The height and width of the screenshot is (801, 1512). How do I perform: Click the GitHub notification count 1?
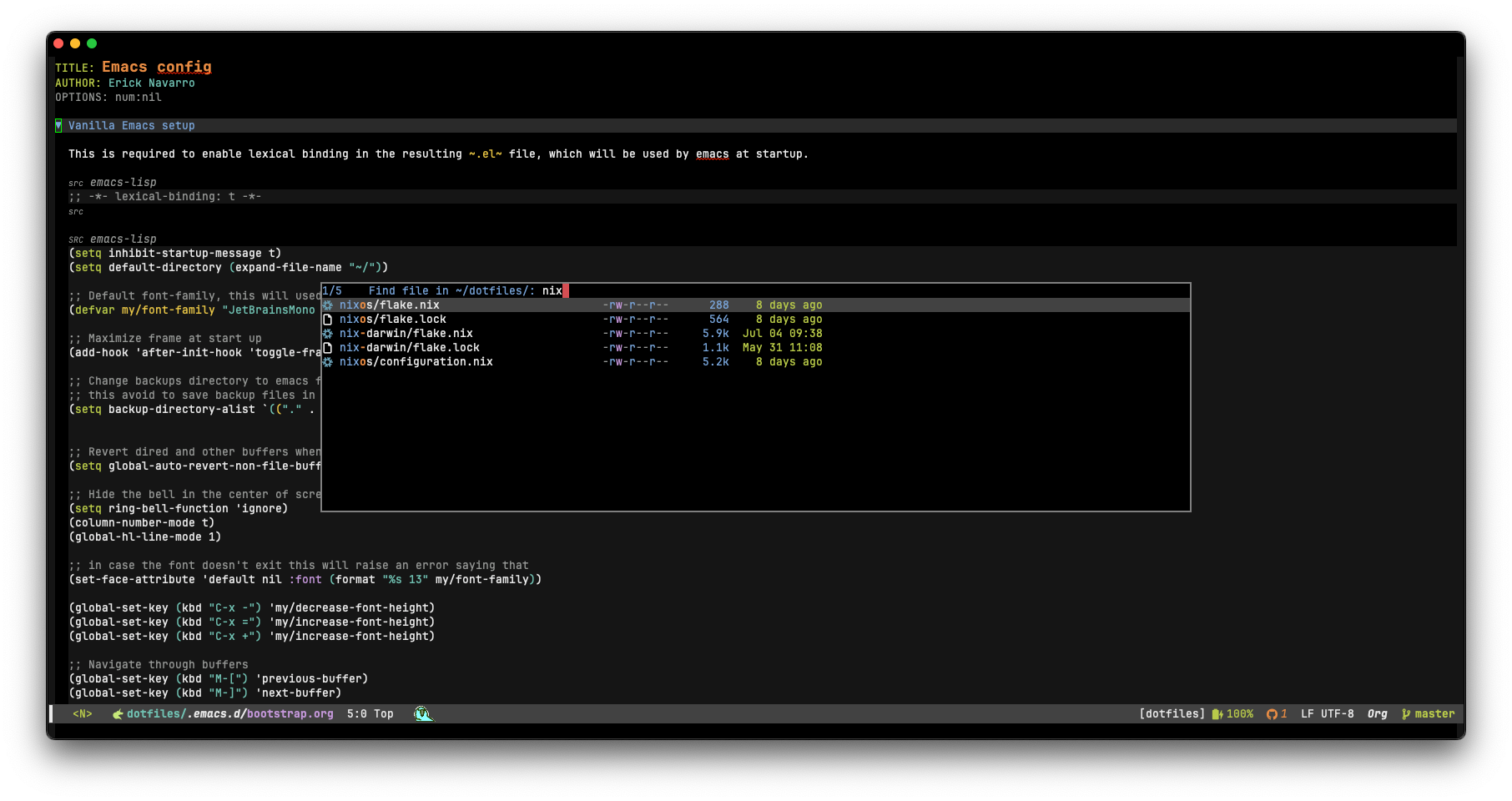coord(1284,714)
